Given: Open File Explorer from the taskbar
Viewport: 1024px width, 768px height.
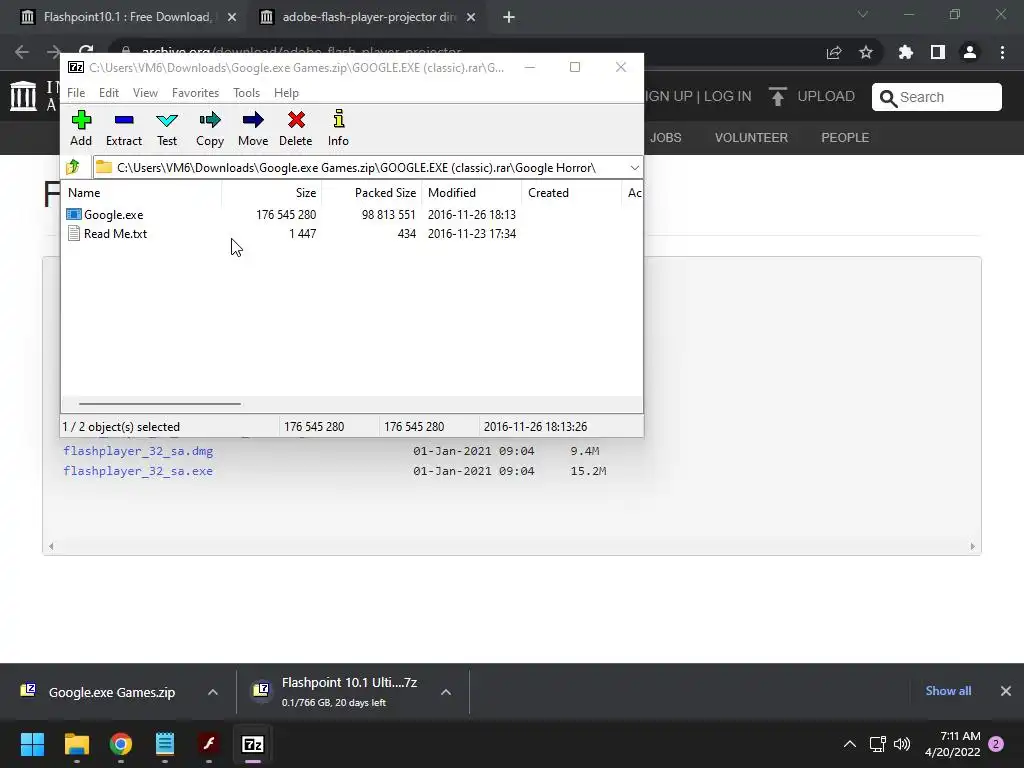Looking at the screenshot, I should click(x=76, y=744).
